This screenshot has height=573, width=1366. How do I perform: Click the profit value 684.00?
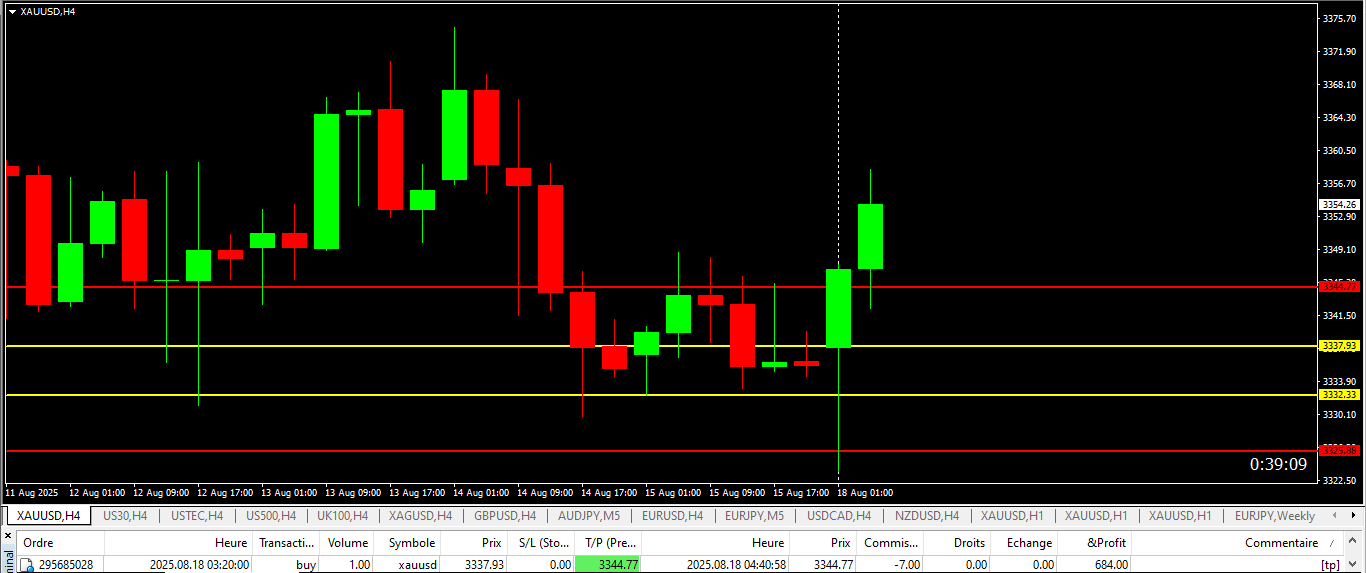click(1110, 565)
